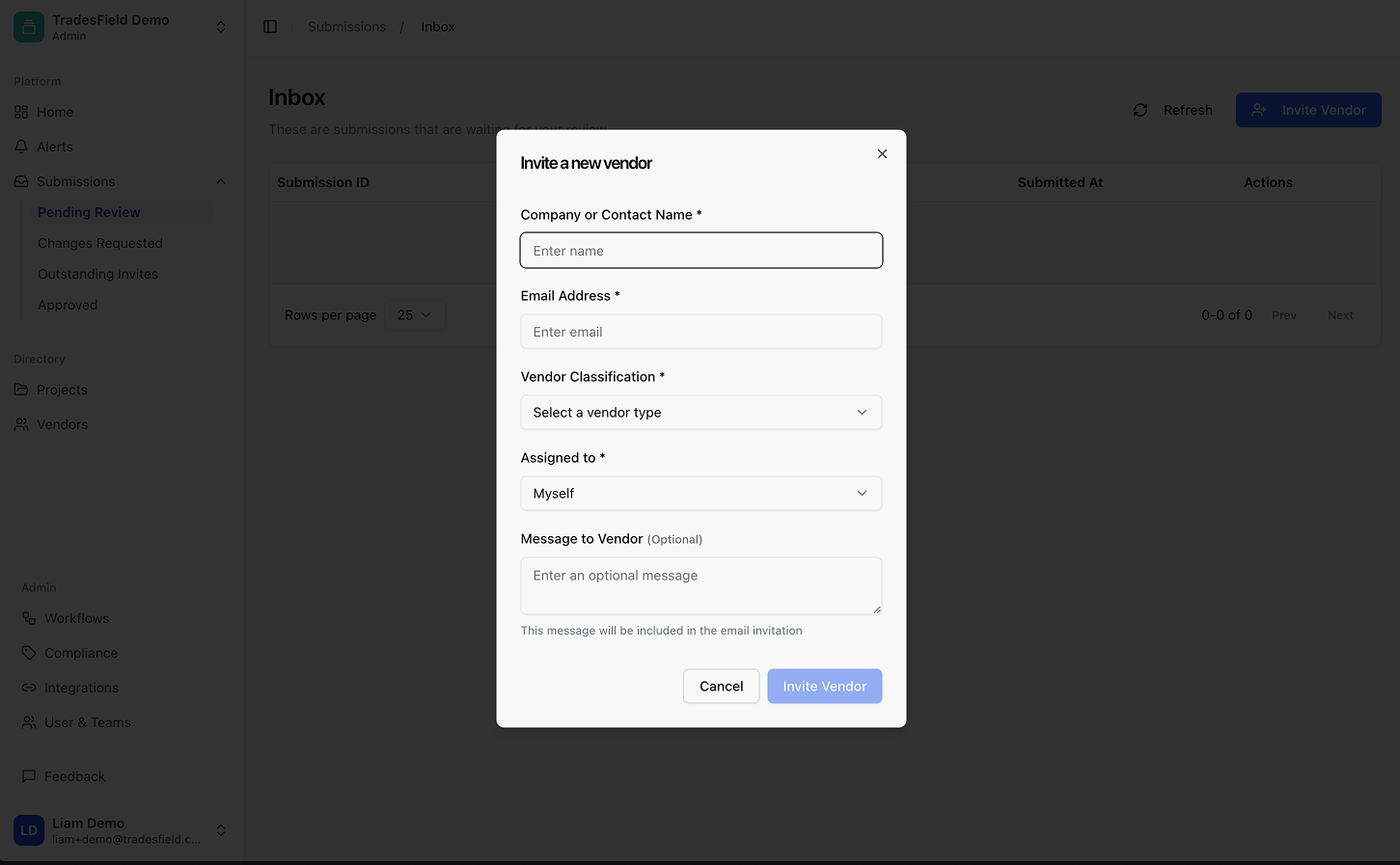Click the Vendors people icon

21,424
